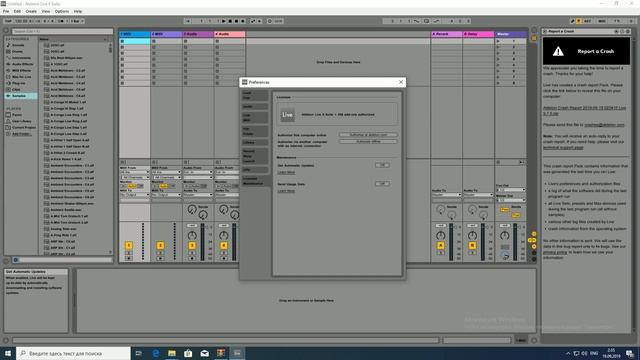This screenshot has width=640, height=360.
Task: Toggle Send Usage Data switch
Action: pyautogui.click(x=382, y=184)
